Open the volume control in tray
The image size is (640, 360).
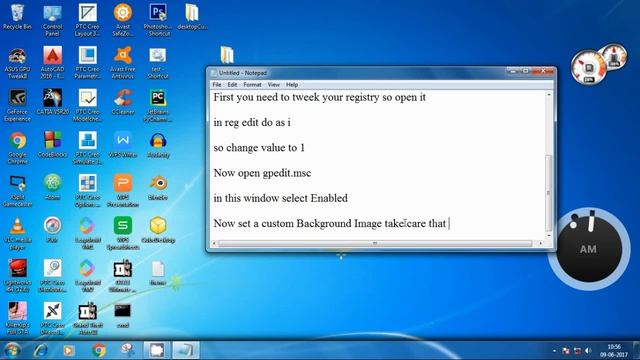588,351
